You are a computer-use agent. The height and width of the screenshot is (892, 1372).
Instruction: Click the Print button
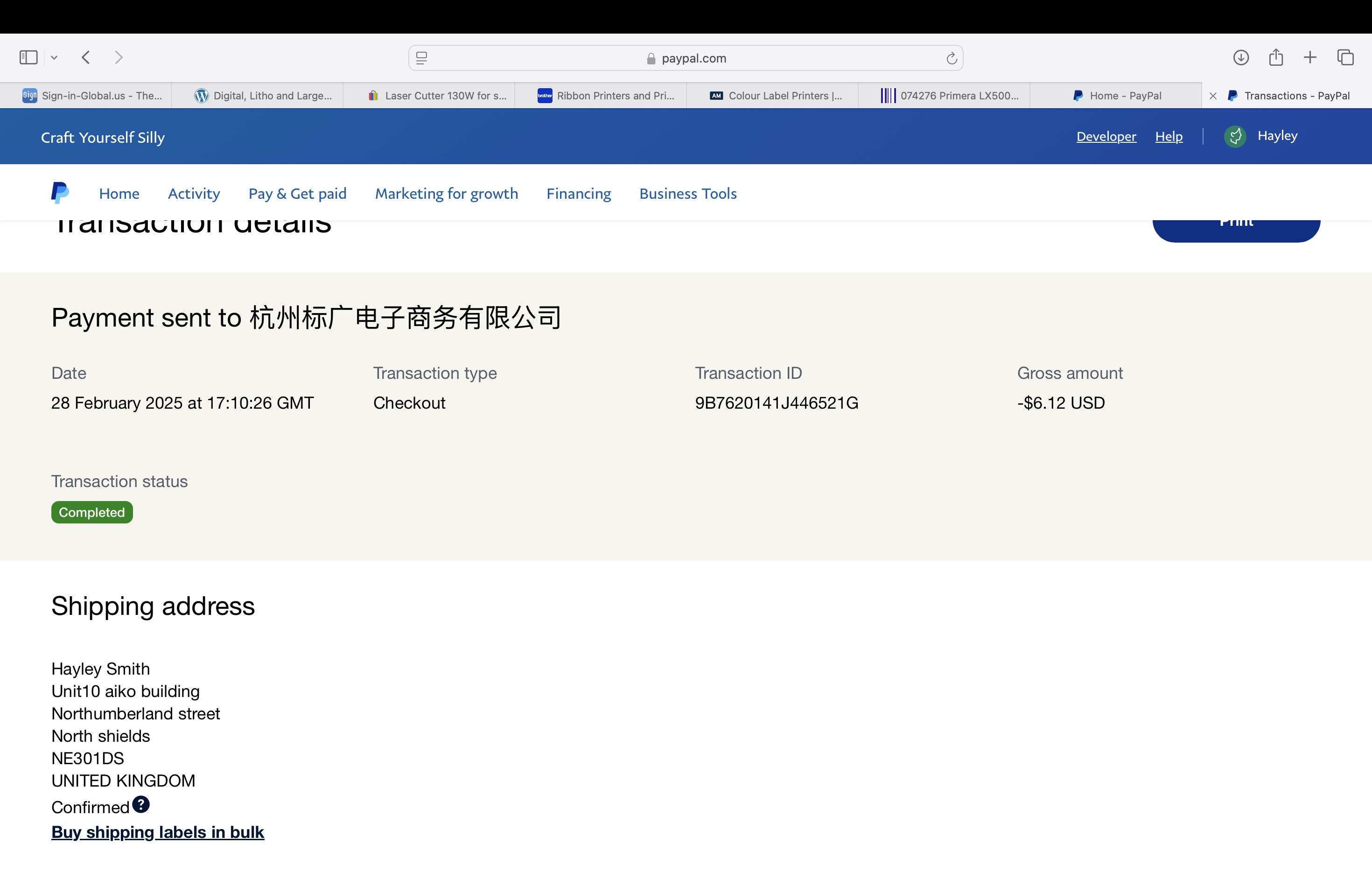(1236, 230)
